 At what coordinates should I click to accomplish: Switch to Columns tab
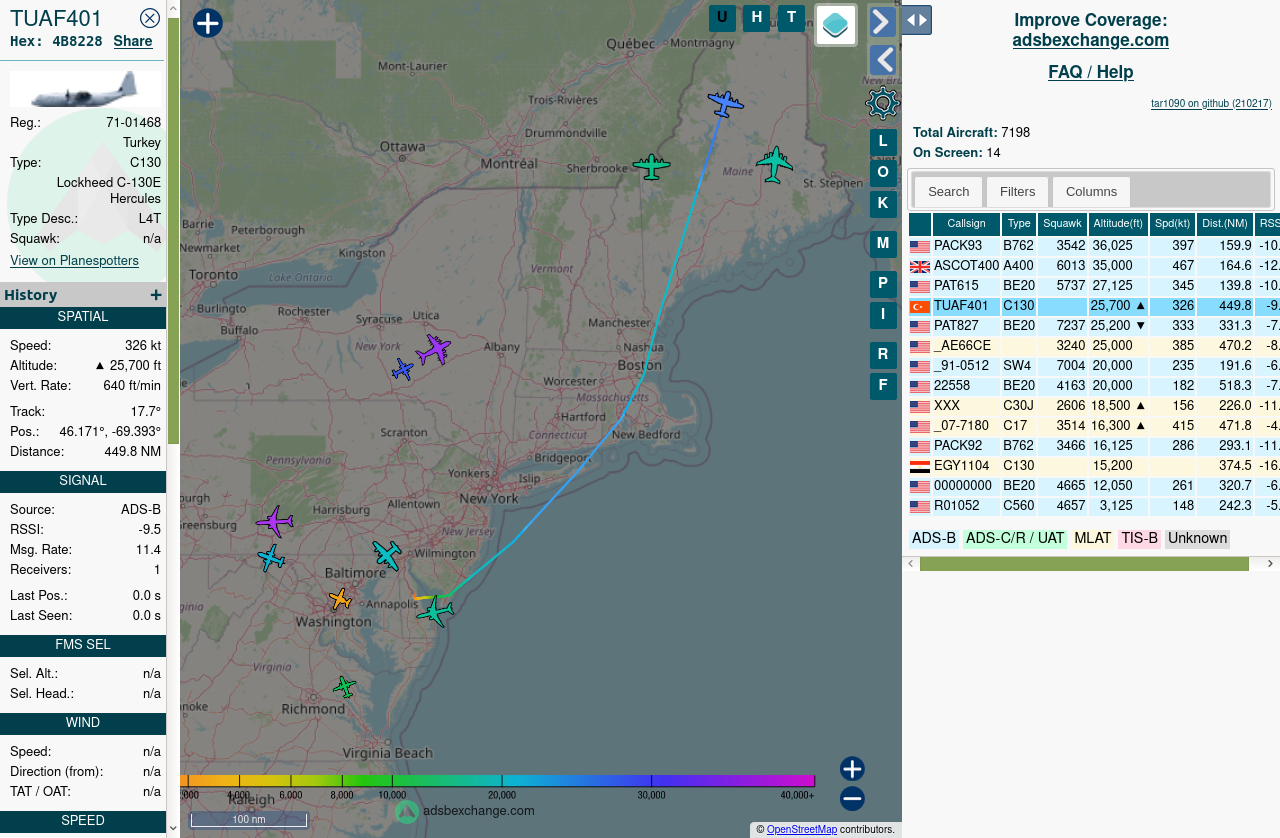pos(1091,192)
